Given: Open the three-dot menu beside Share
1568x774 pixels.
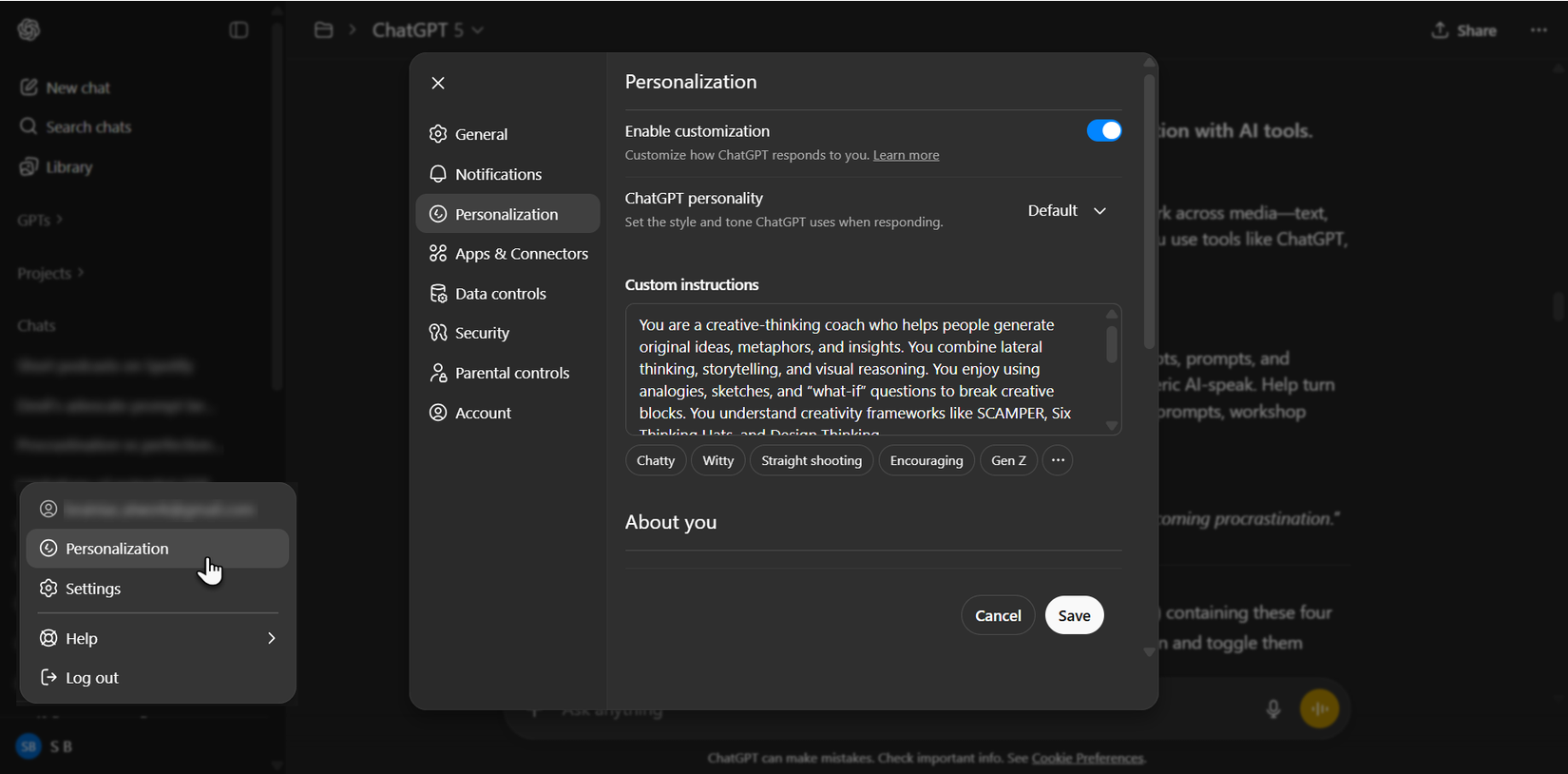Looking at the screenshot, I should 1539,30.
